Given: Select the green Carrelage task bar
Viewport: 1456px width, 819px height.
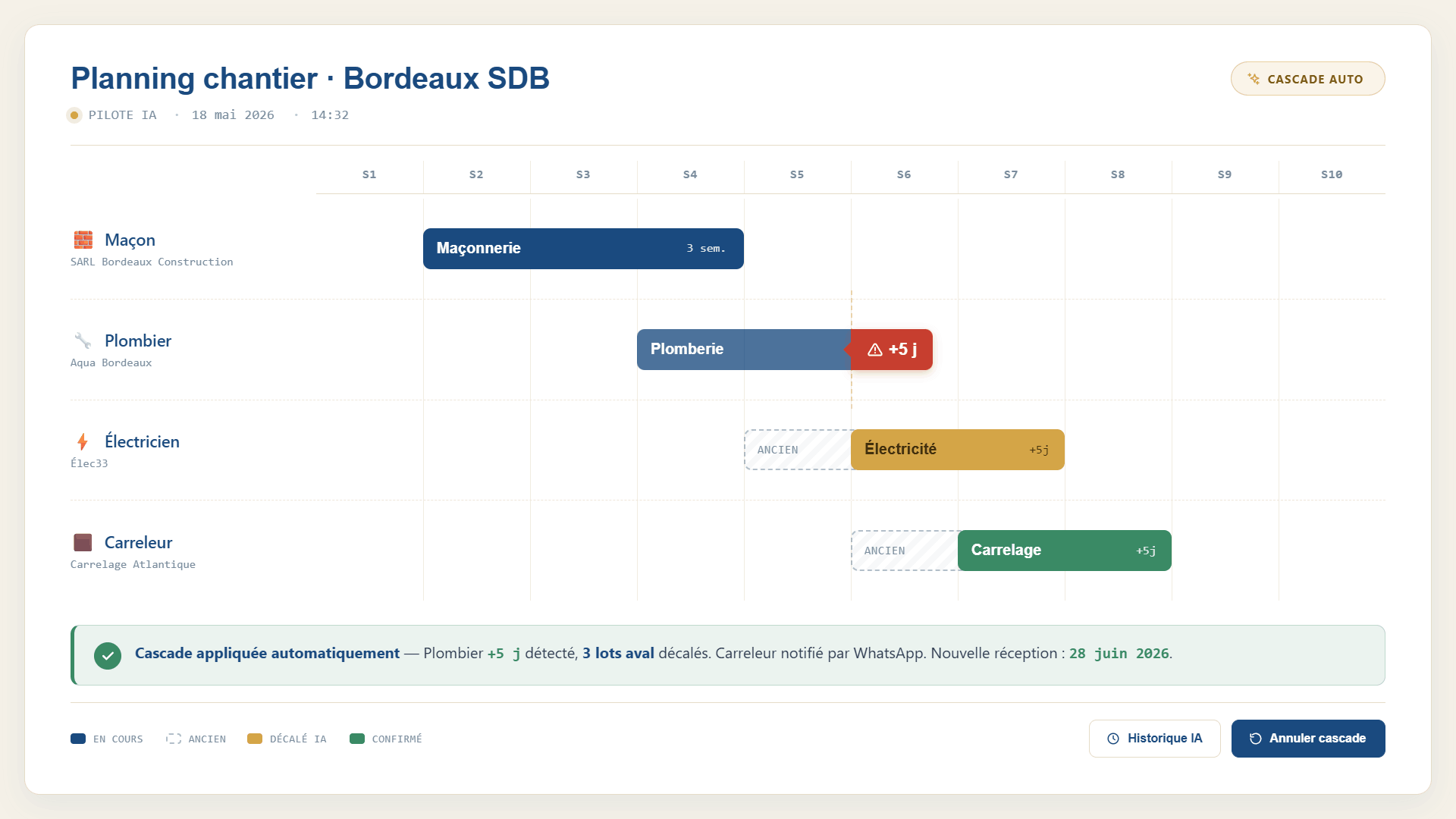Looking at the screenshot, I should point(1065,551).
